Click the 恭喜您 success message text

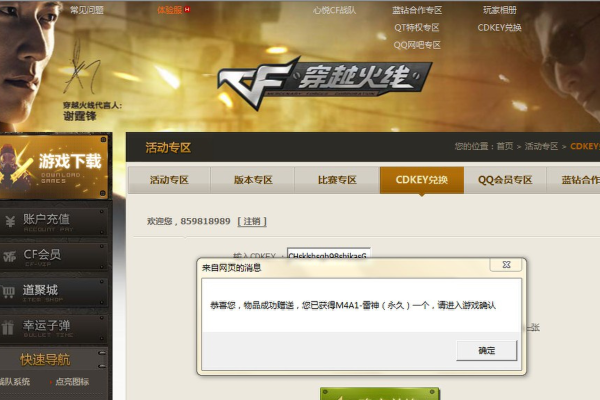pyautogui.click(x=352, y=305)
